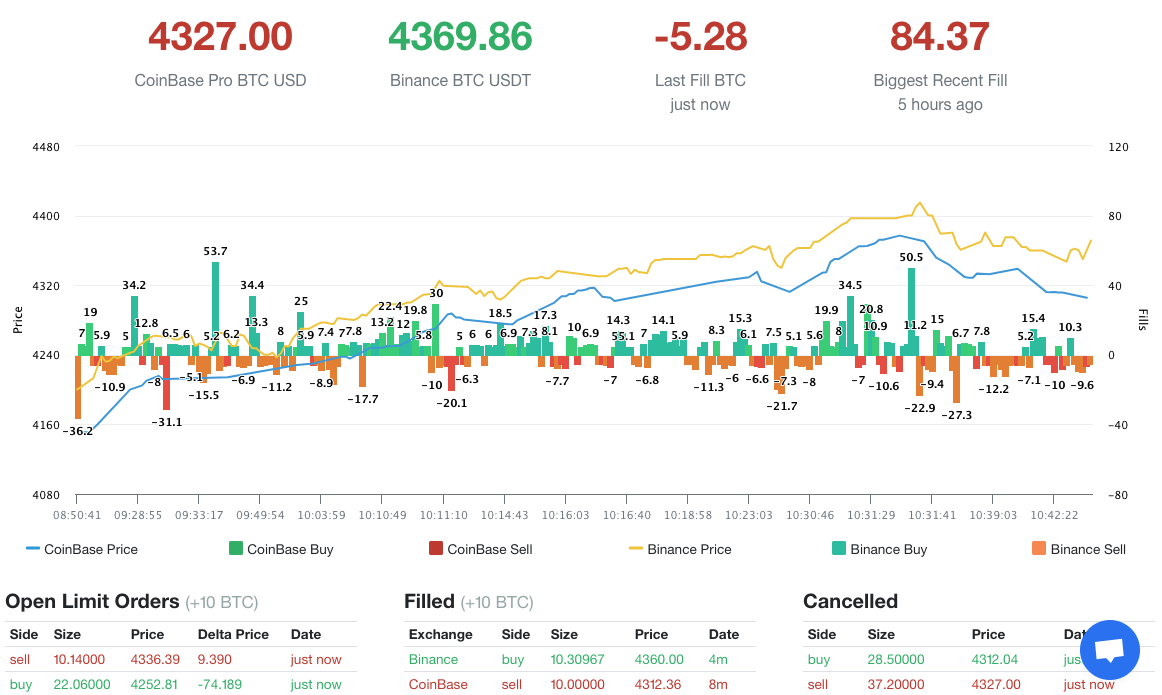Click the -31.1 sell bar in chart
Screen dimensions: 1162x695
167,382
